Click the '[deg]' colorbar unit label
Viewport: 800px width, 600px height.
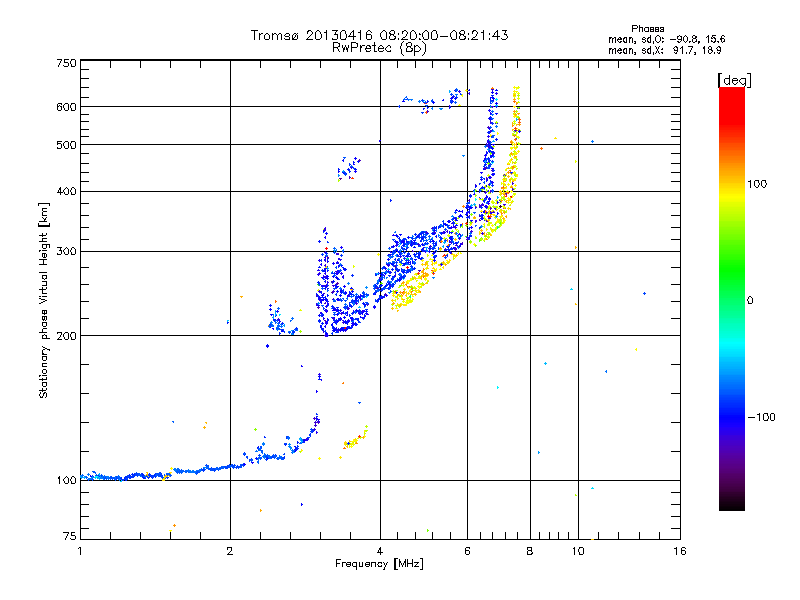click(x=734, y=80)
